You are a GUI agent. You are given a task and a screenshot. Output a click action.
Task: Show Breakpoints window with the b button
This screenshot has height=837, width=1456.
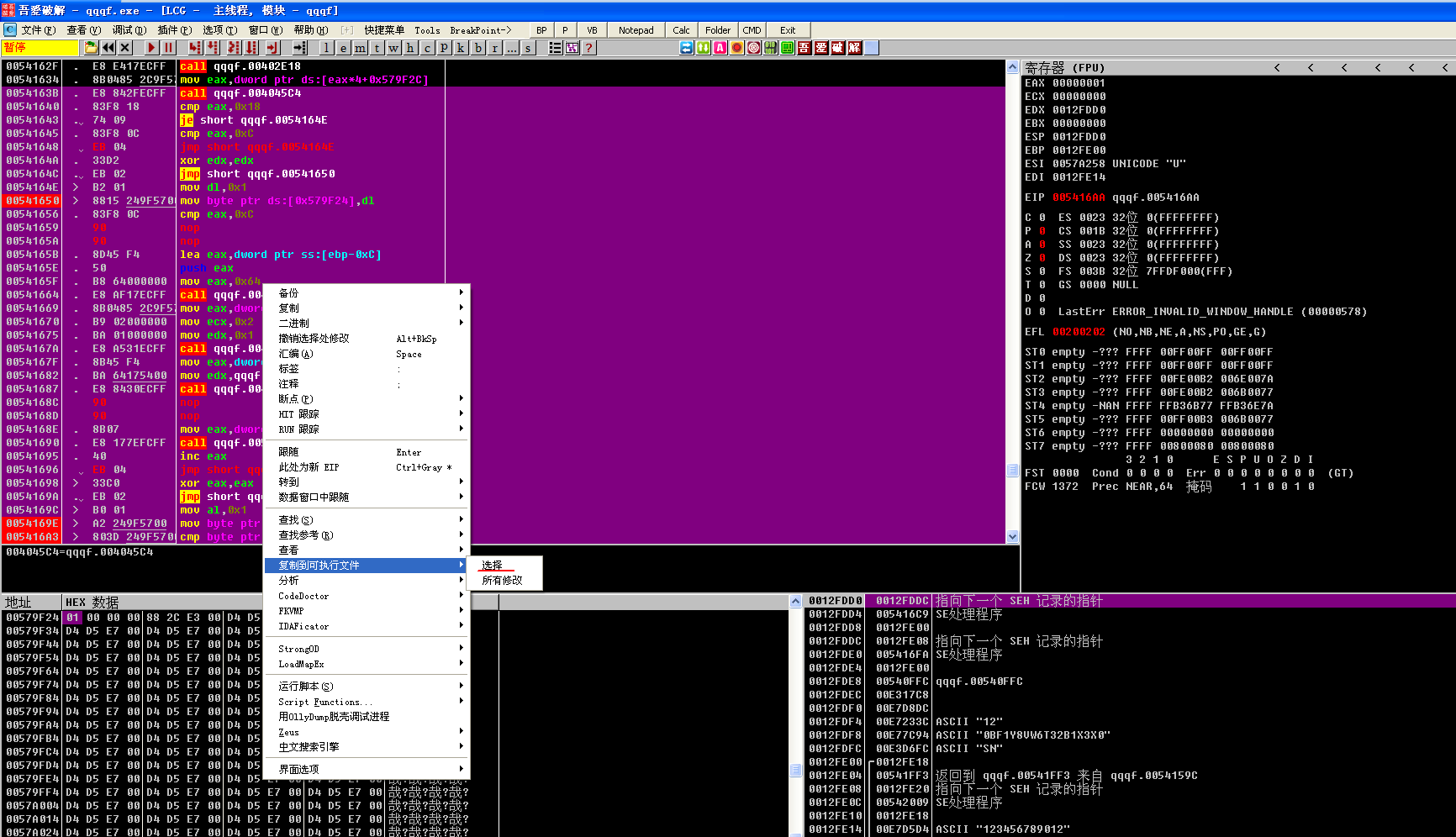(477, 48)
